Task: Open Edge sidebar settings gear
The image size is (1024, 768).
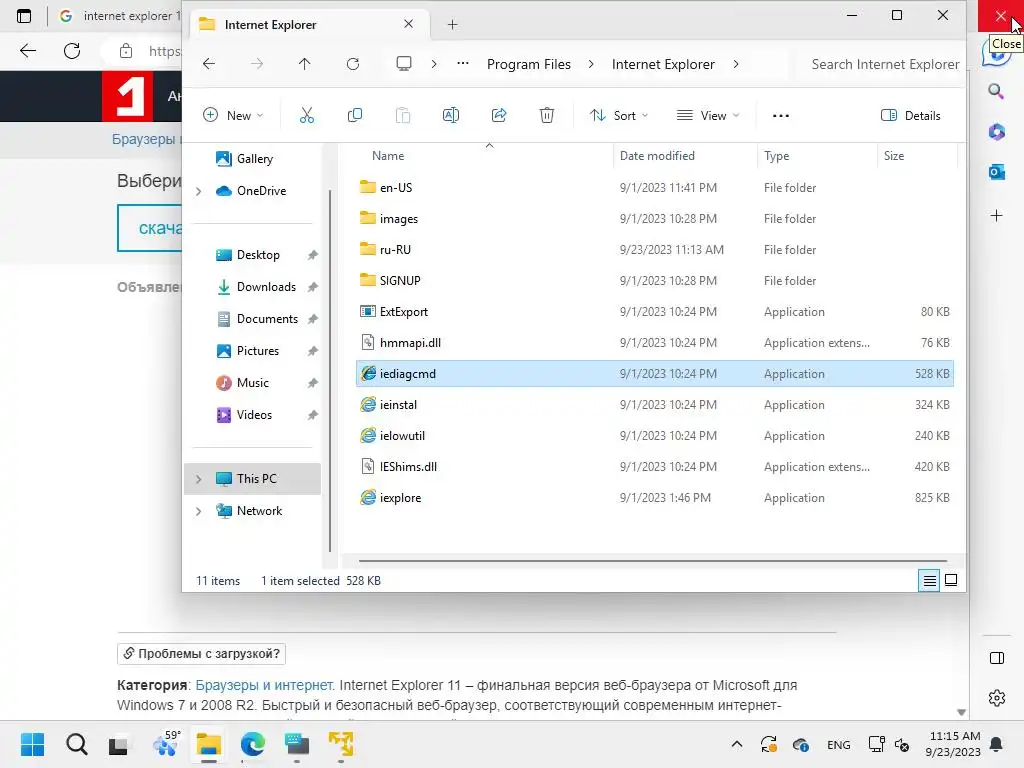Action: click(997, 698)
